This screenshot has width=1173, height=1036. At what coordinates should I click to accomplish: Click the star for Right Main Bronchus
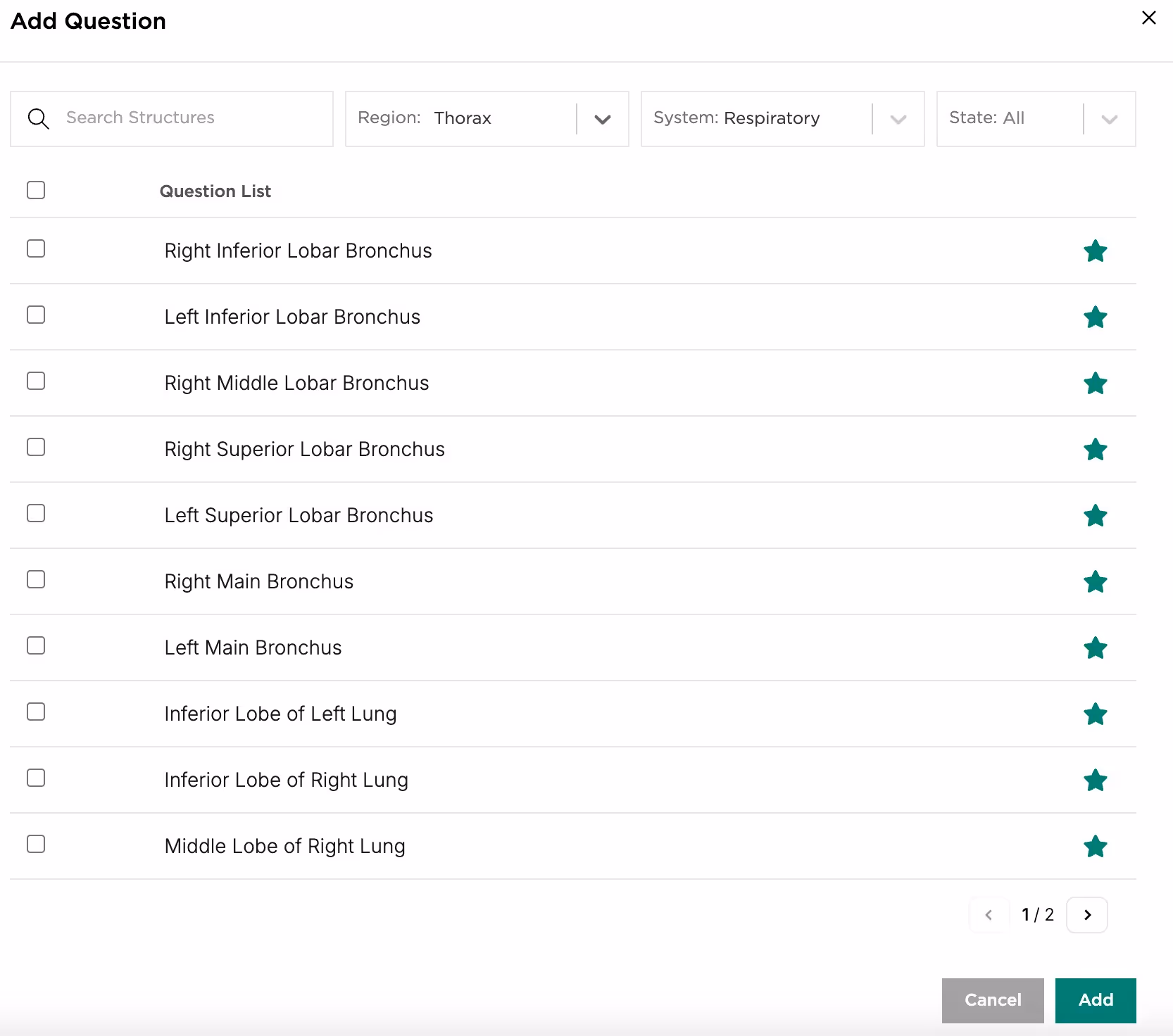tap(1096, 582)
